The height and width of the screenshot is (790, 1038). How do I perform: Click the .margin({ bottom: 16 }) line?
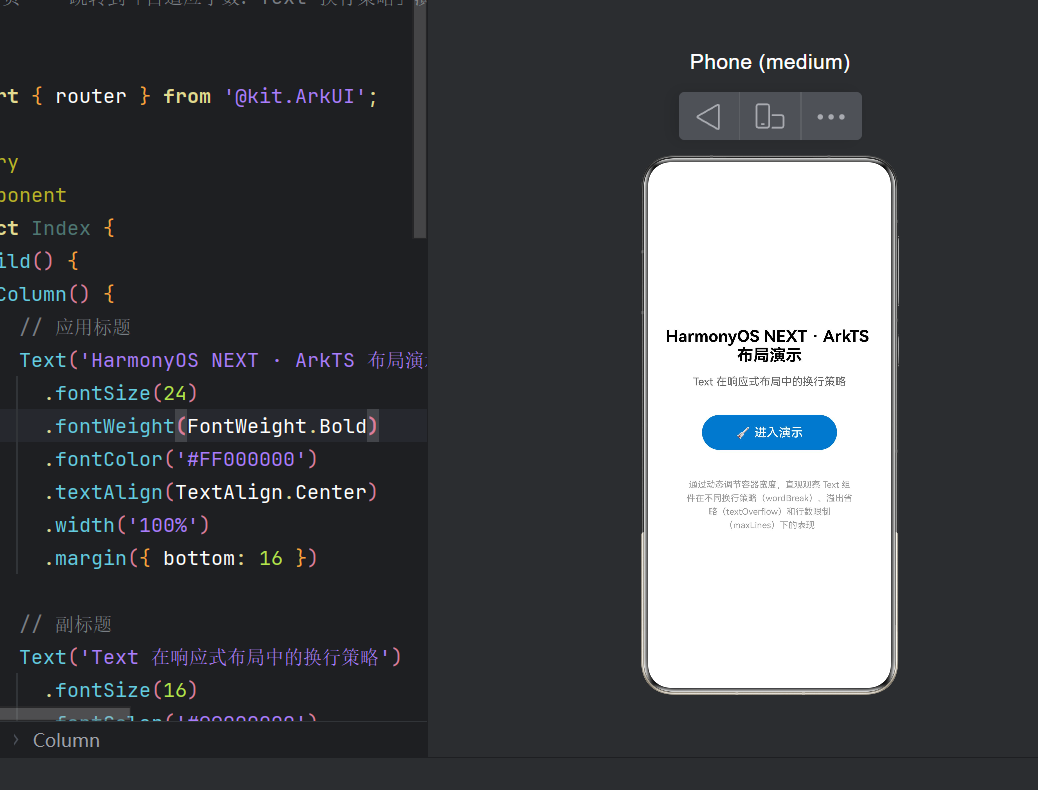pyautogui.click(x=181, y=558)
